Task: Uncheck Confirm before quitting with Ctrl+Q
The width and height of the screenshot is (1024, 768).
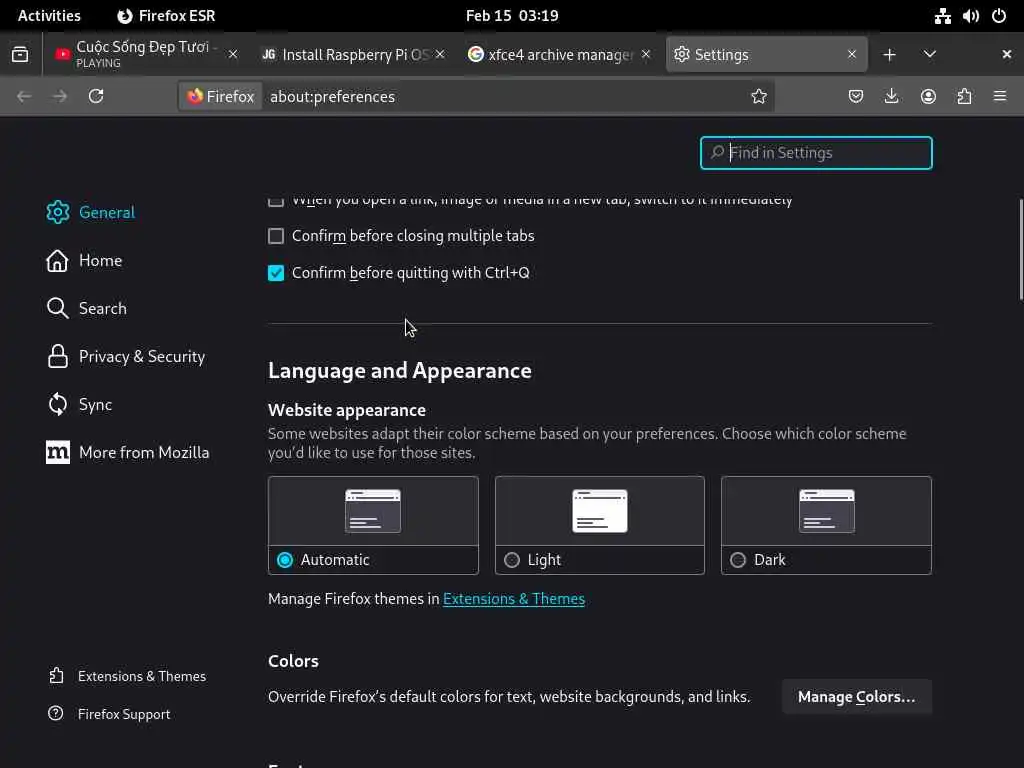Action: (276, 273)
